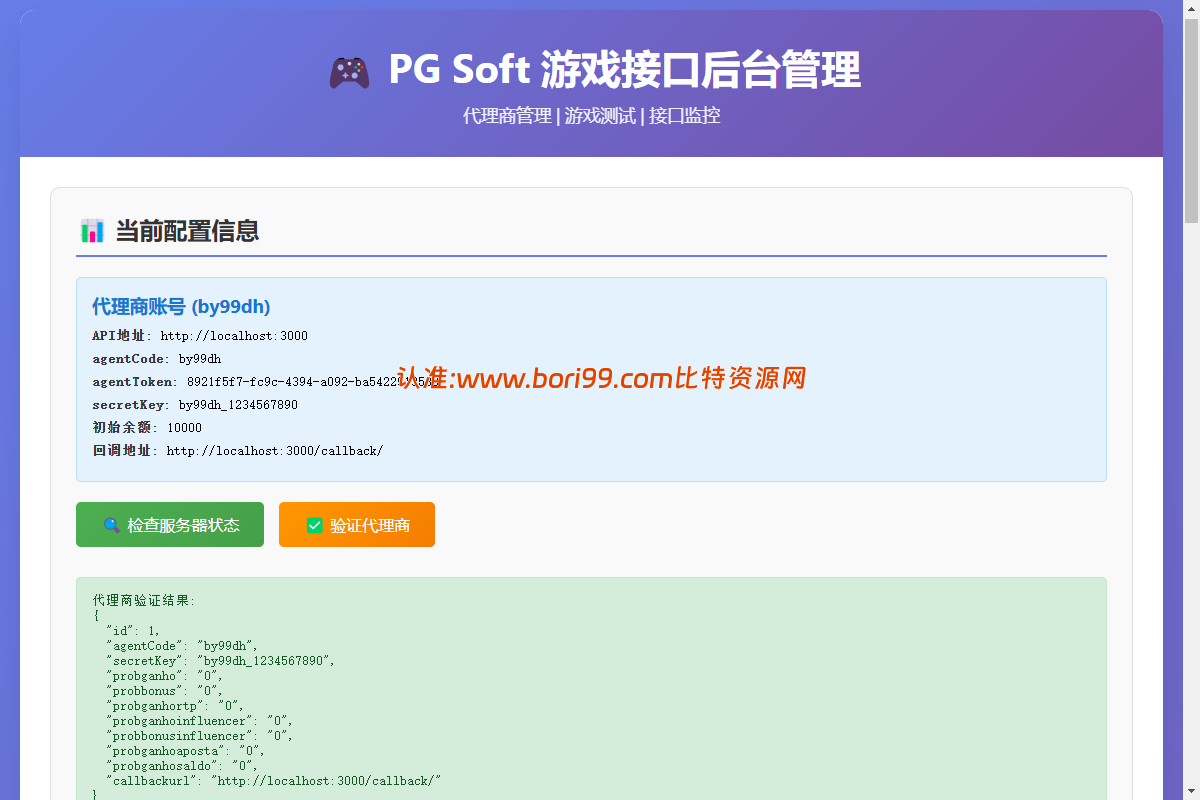Click the agentToken value line
1200x800 pixels.
(x=265, y=382)
